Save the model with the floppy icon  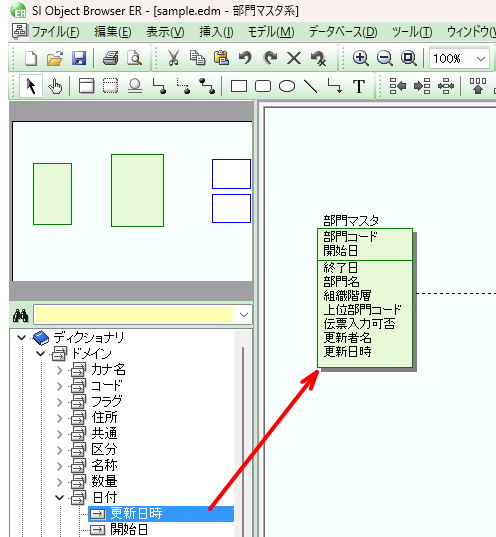(x=79, y=58)
